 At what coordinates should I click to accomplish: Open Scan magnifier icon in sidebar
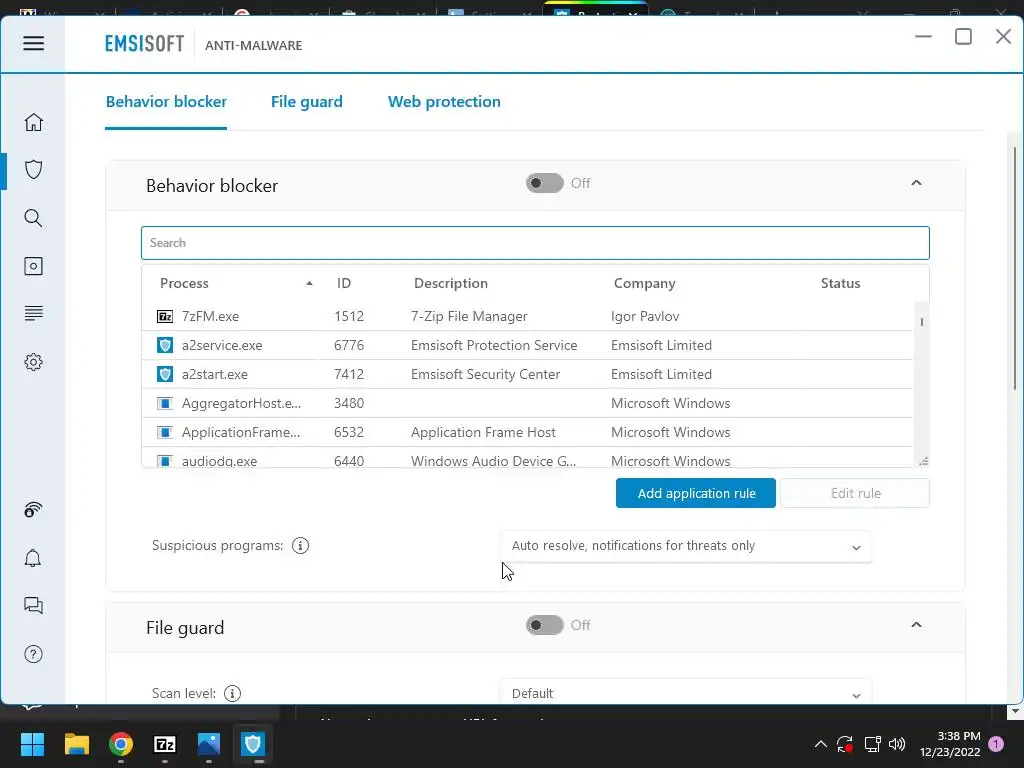click(33, 218)
